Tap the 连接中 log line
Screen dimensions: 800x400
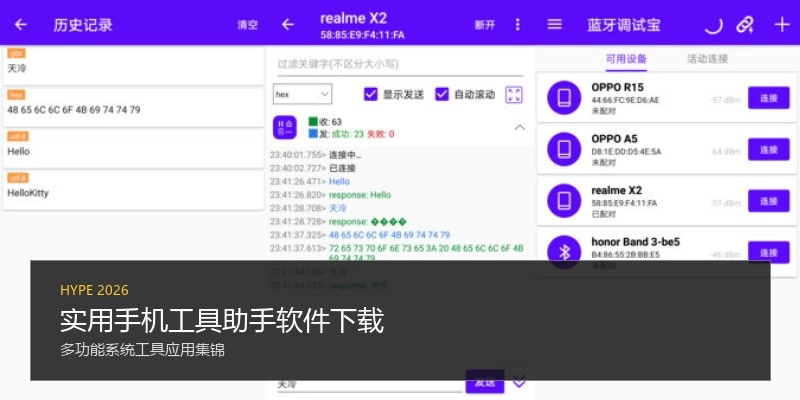pos(345,155)
